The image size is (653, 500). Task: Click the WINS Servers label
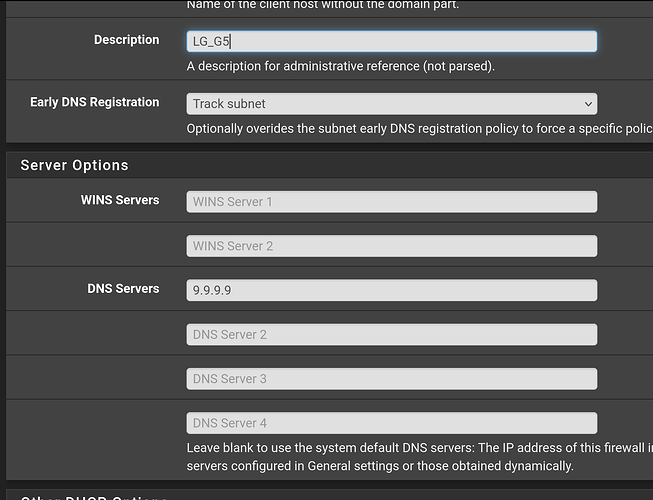(x=120, y=200)
